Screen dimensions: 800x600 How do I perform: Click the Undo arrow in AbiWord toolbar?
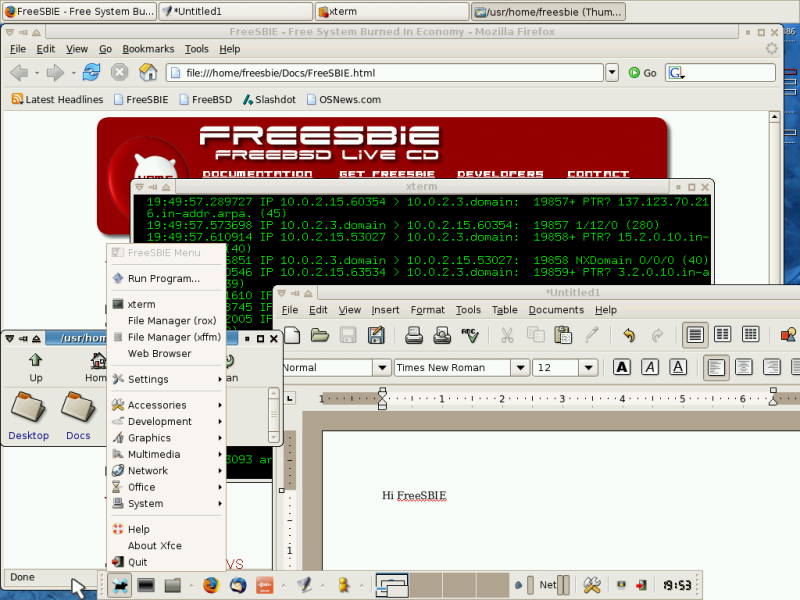click(629, 335)
